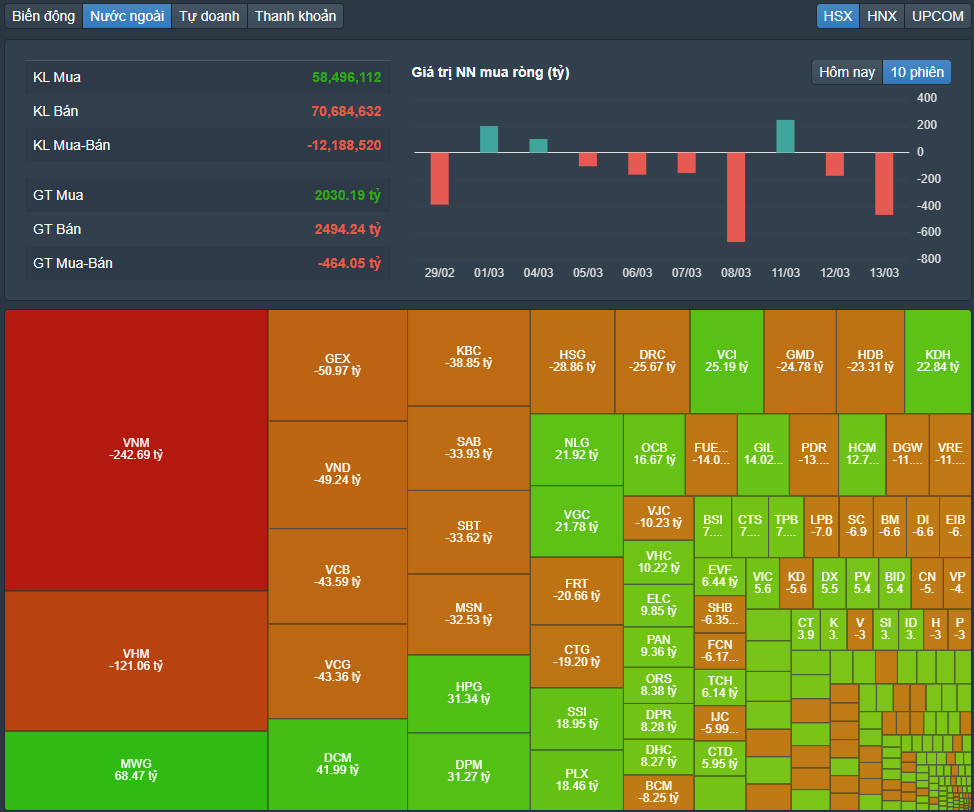Click the SAB -33.93 tỷ tile

(468, 449)
